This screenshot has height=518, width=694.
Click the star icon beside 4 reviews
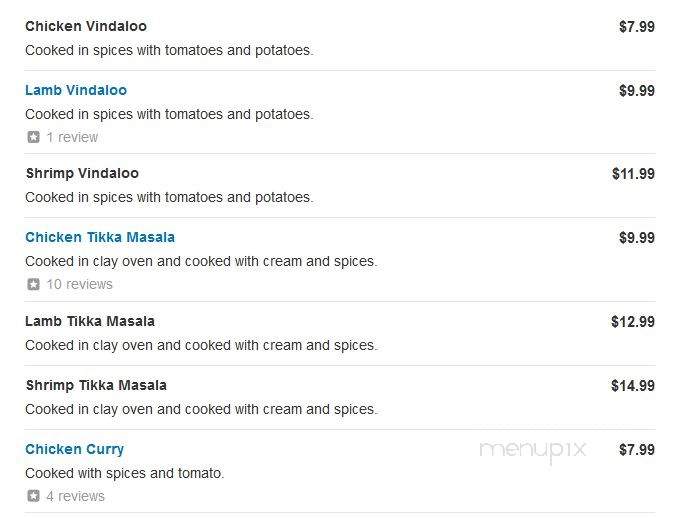point(34,496)
